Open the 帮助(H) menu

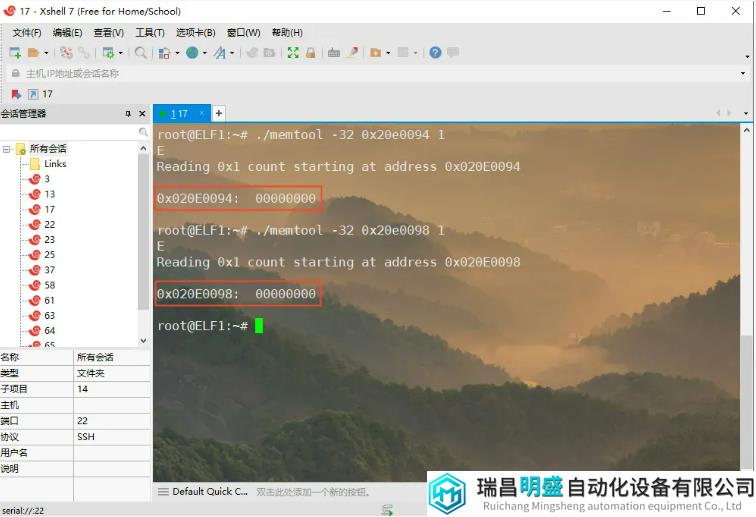point(287,32)
